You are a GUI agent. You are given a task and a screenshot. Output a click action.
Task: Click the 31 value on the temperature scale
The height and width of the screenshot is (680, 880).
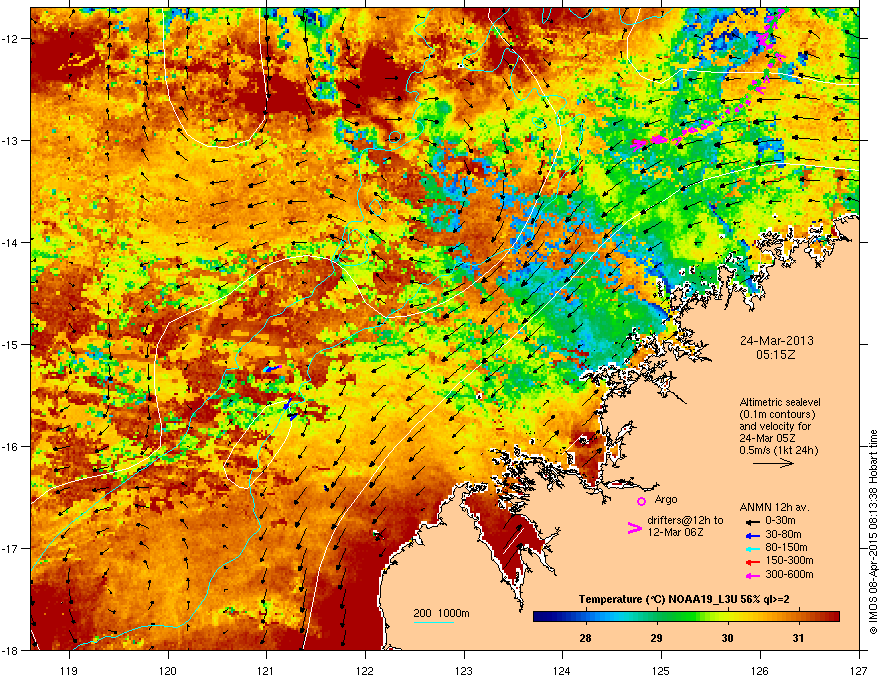pyautogui.click(x=798, y=638)
